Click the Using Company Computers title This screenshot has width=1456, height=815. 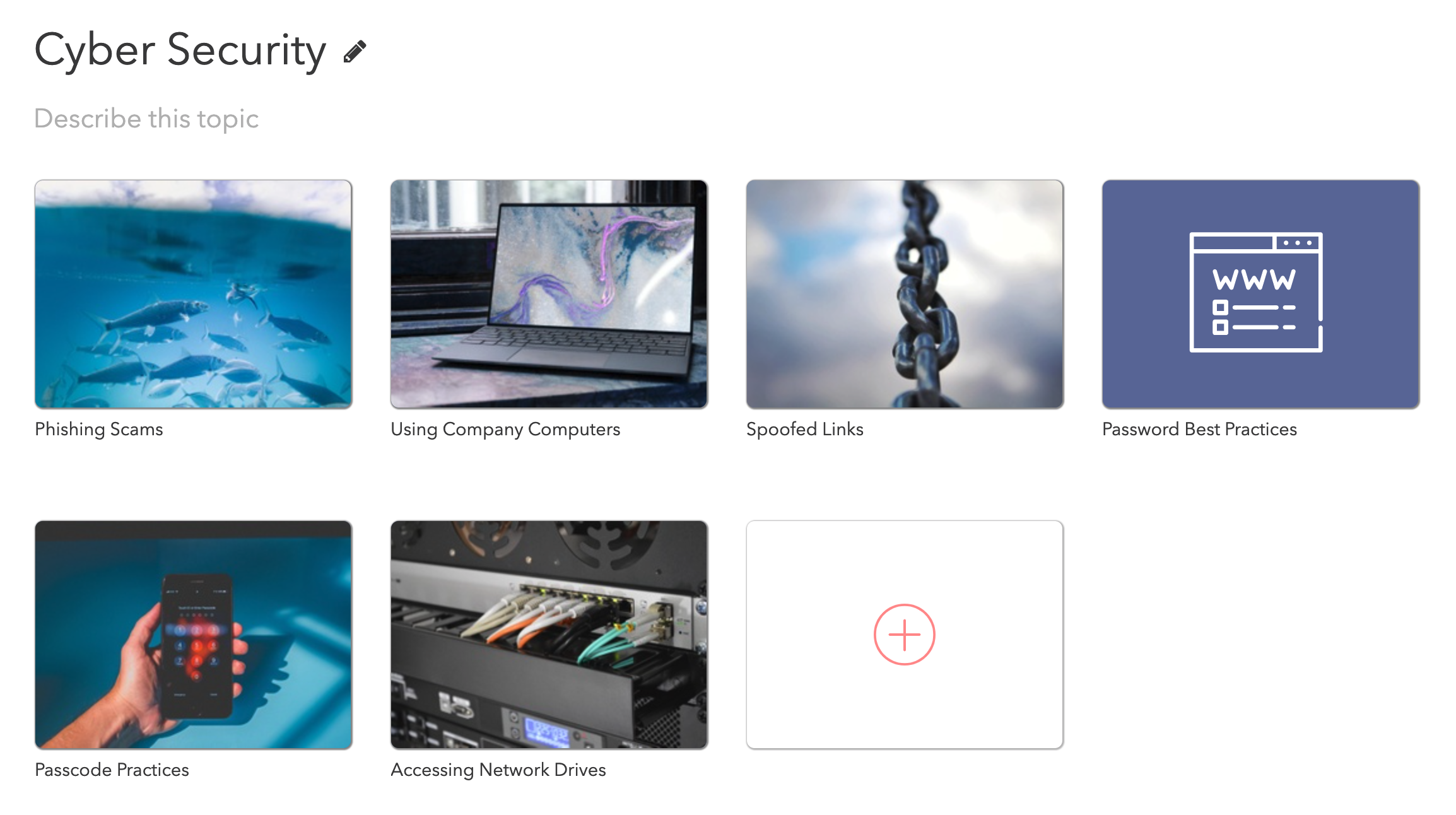pos(505,429)
